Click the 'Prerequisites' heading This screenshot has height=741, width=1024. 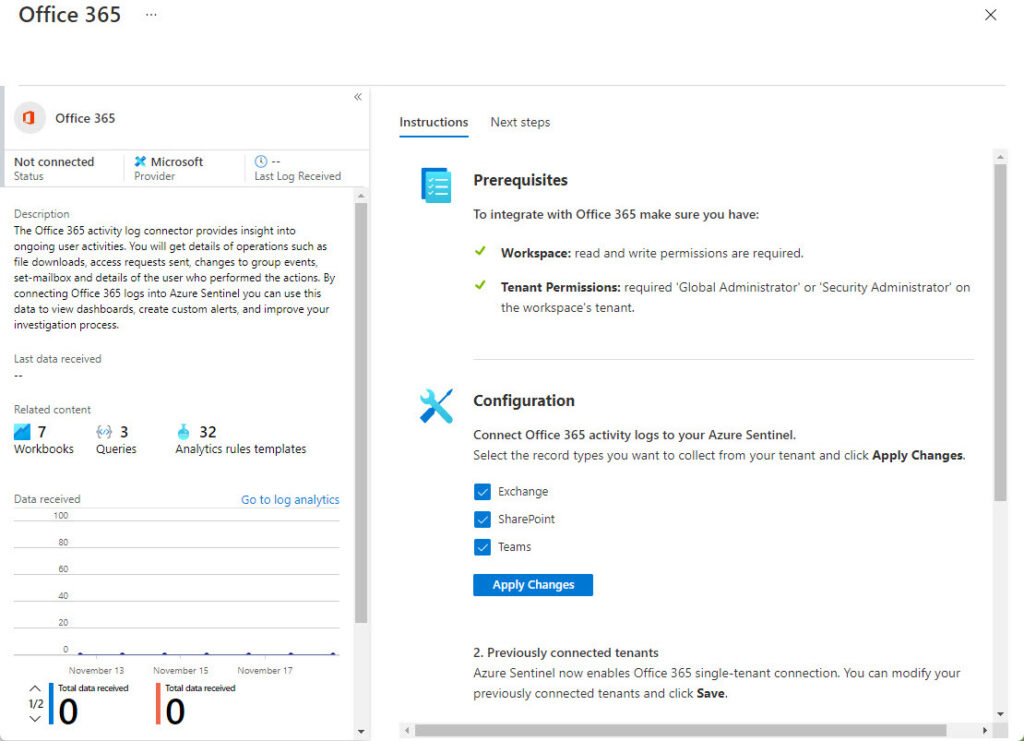[520, 180]
